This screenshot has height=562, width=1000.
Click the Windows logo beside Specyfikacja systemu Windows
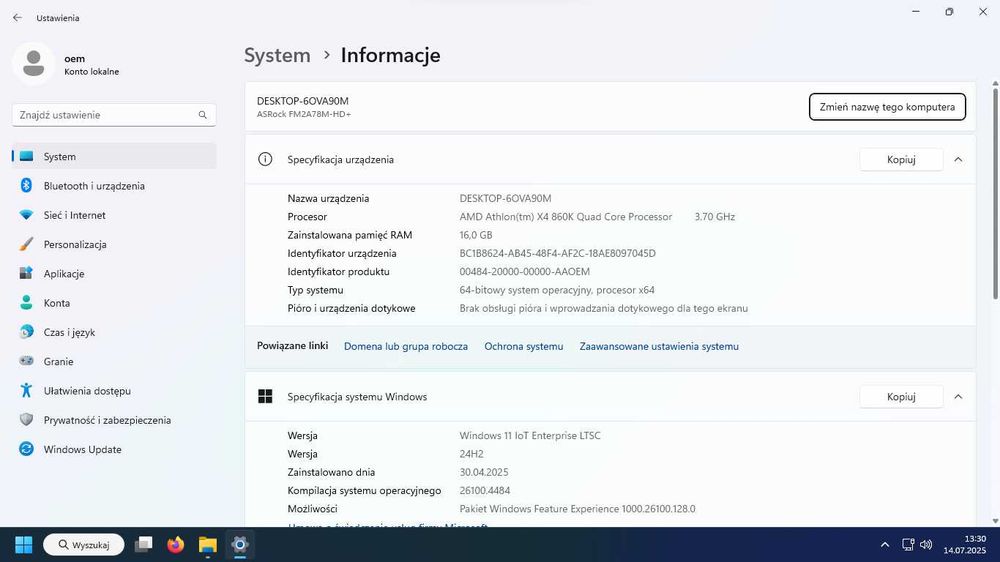pyautogui.click(x=265, y=397)
